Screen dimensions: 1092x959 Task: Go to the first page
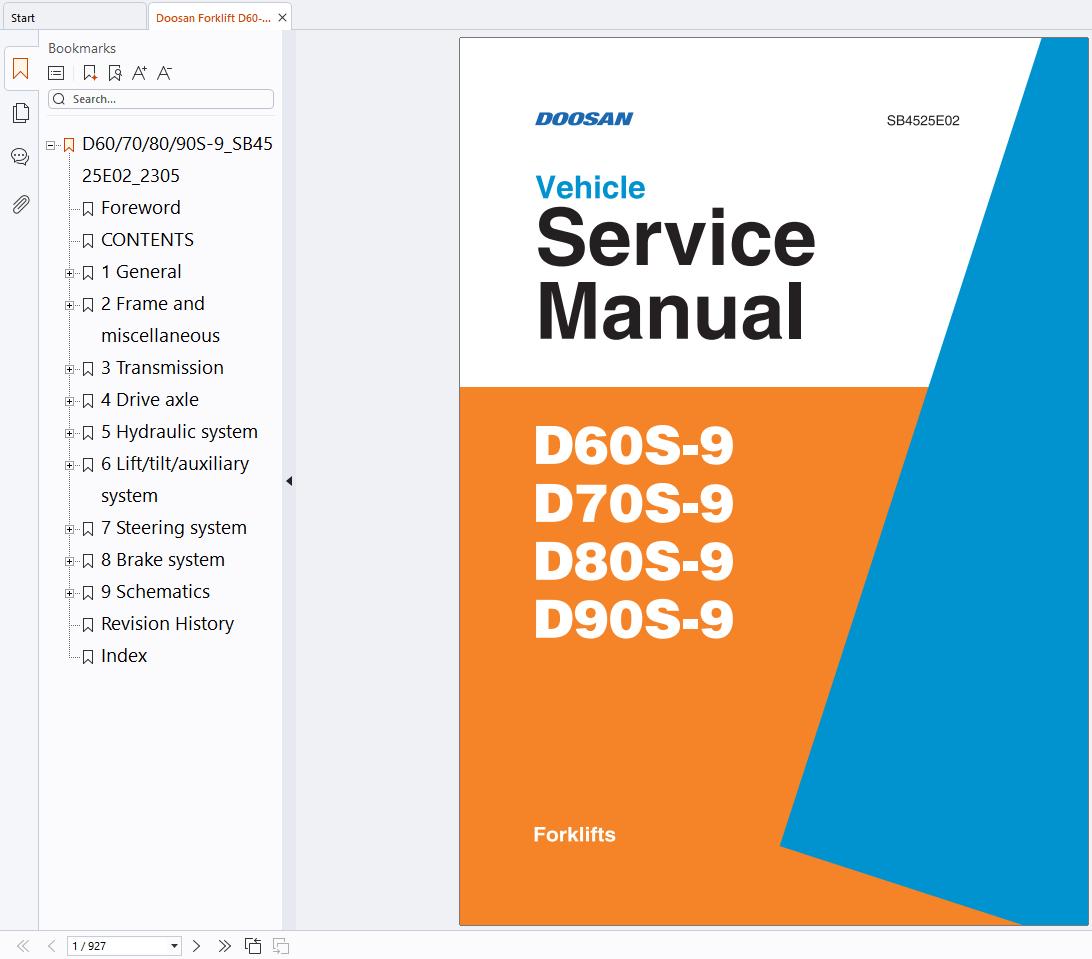(x=23, y=946)
